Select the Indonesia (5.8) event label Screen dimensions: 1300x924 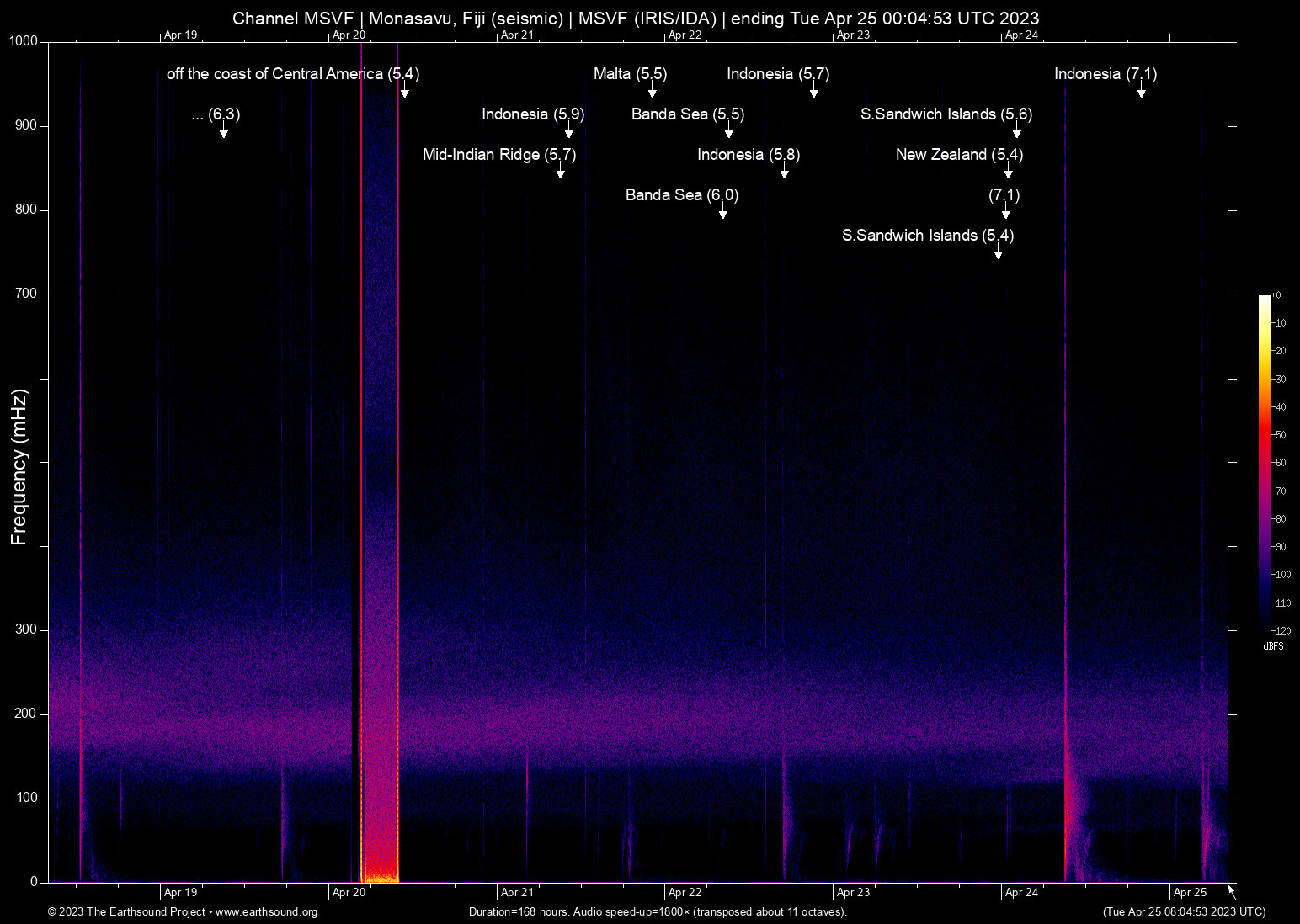(x=748, y=155)
